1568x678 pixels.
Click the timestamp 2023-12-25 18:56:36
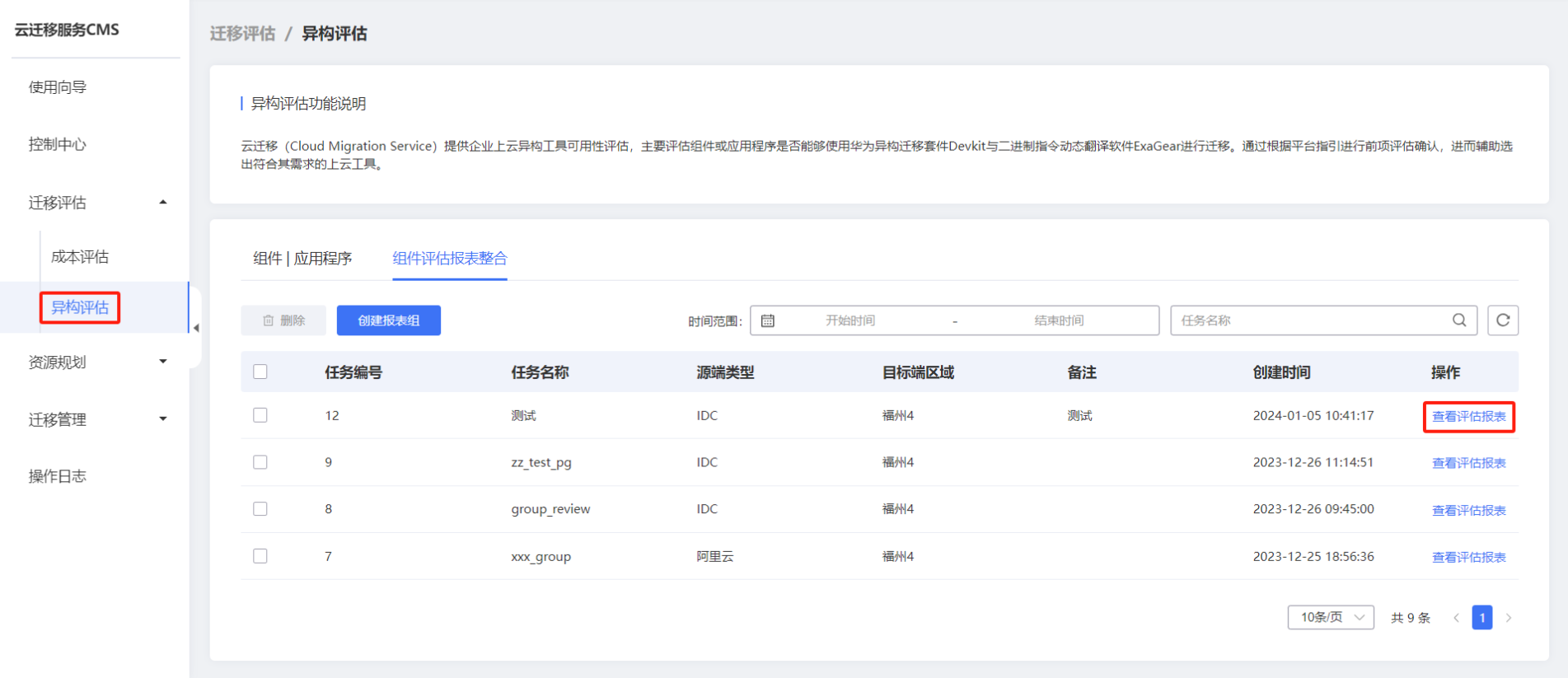(1313, 556)
